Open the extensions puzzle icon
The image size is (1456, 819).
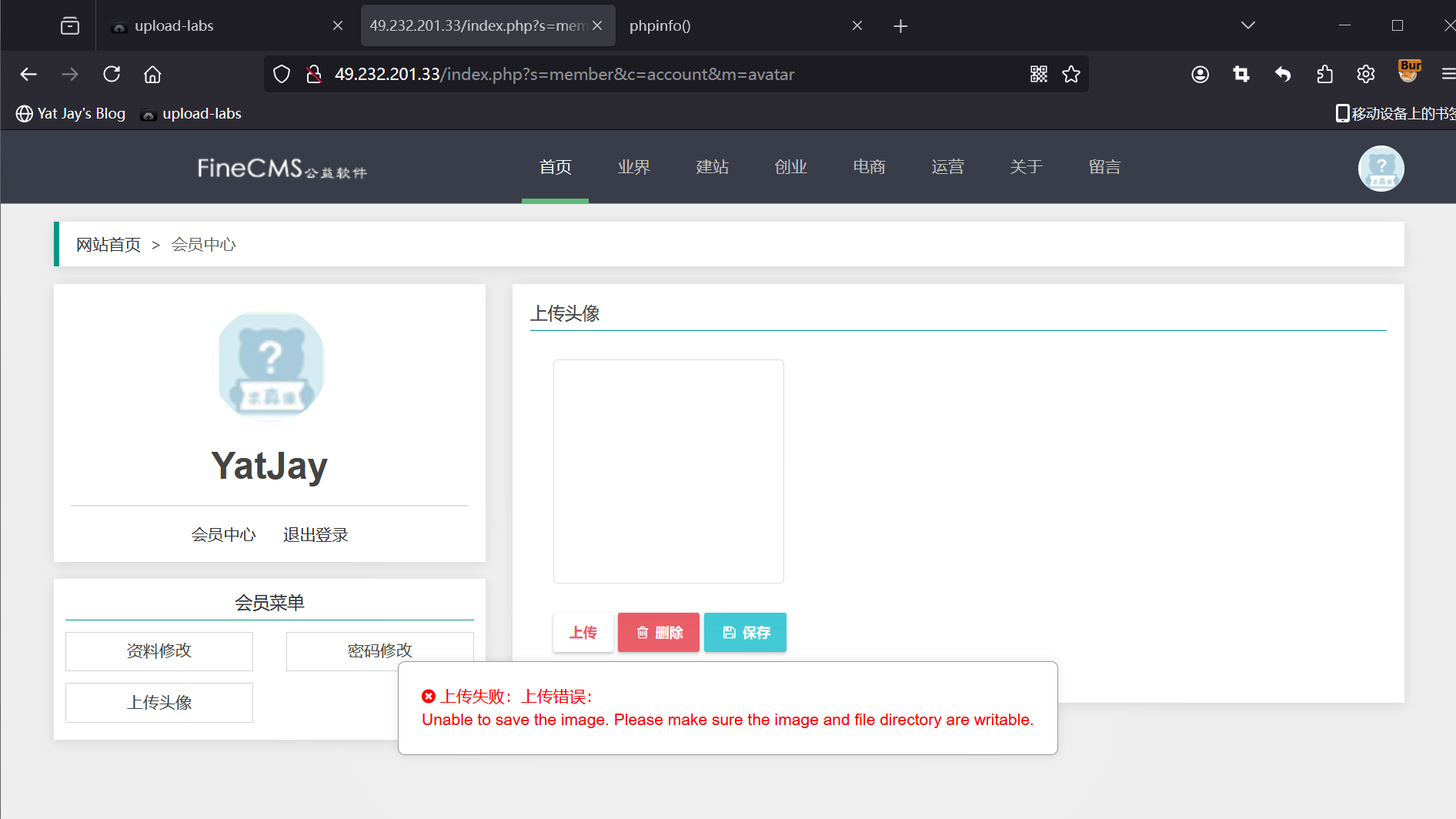point(1324,74)
